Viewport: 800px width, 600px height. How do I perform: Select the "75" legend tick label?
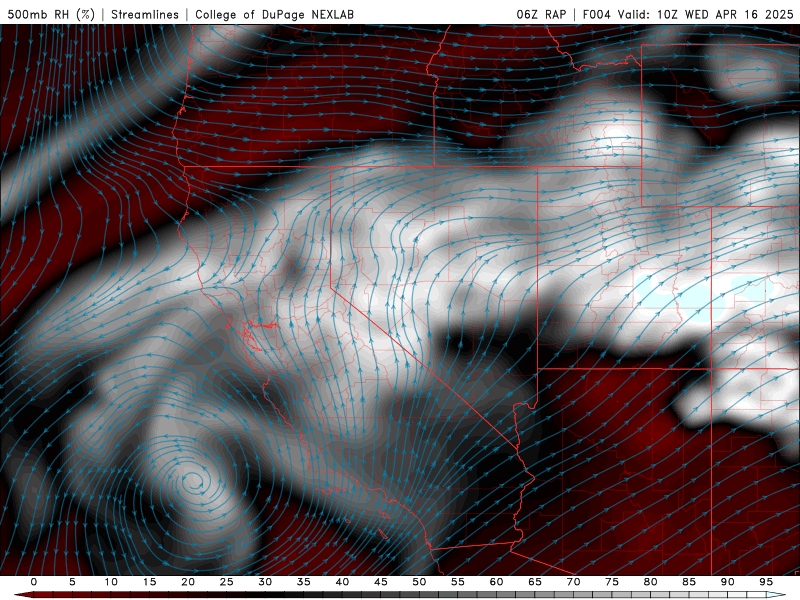pos(612,582)
